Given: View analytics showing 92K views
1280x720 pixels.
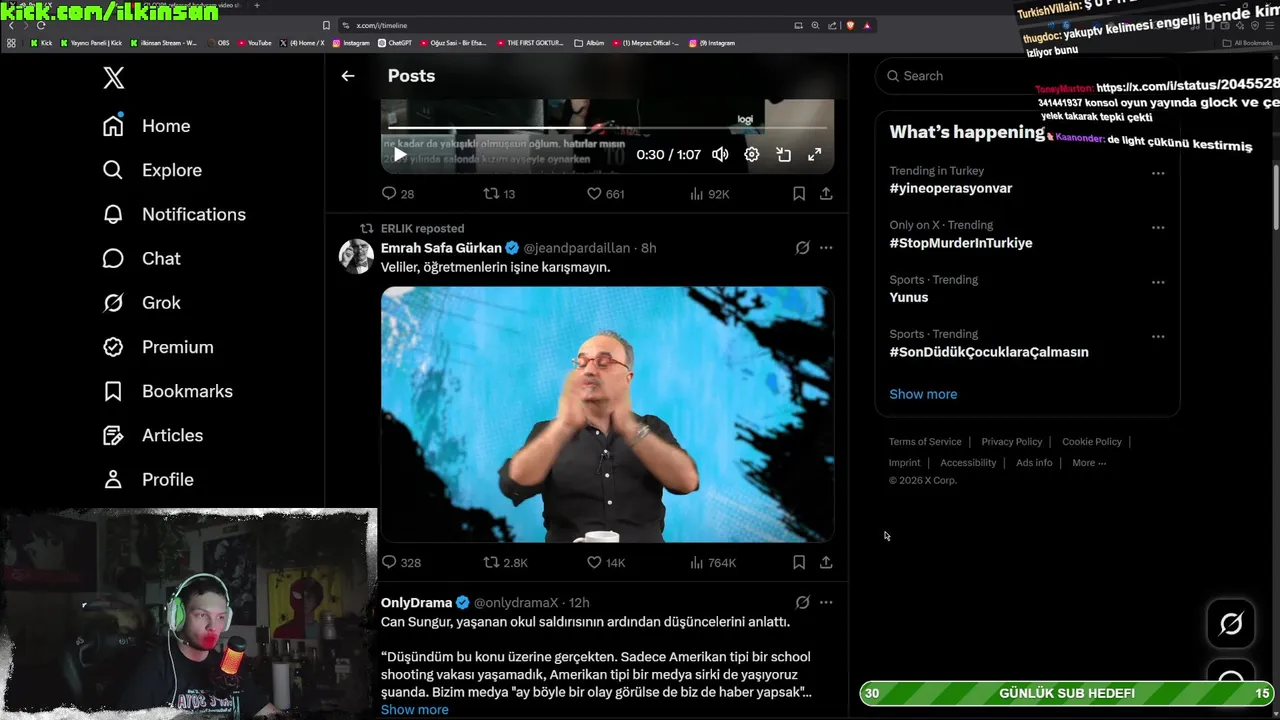Looking at the screenshot, I should pos(710,194).
